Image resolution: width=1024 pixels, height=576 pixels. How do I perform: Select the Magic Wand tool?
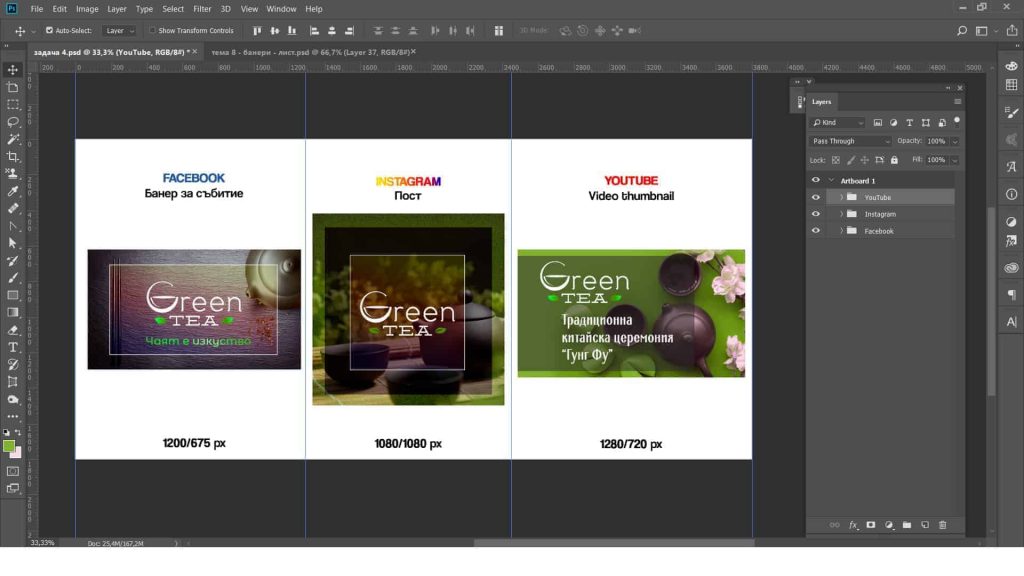[13, 139]
